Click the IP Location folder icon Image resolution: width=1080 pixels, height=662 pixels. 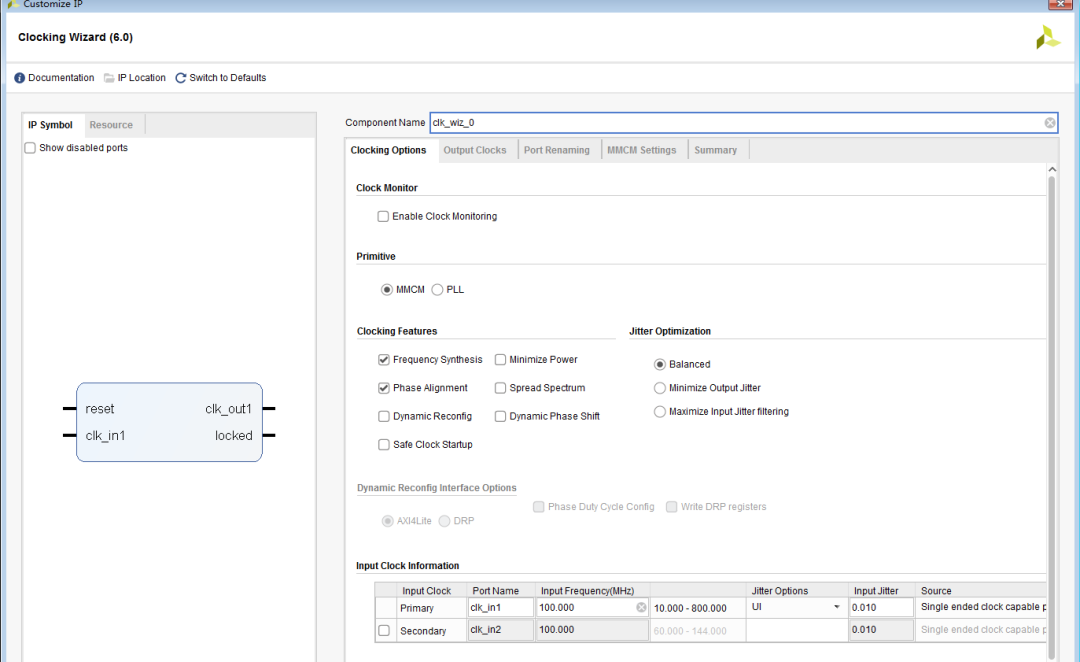[109, 78]
